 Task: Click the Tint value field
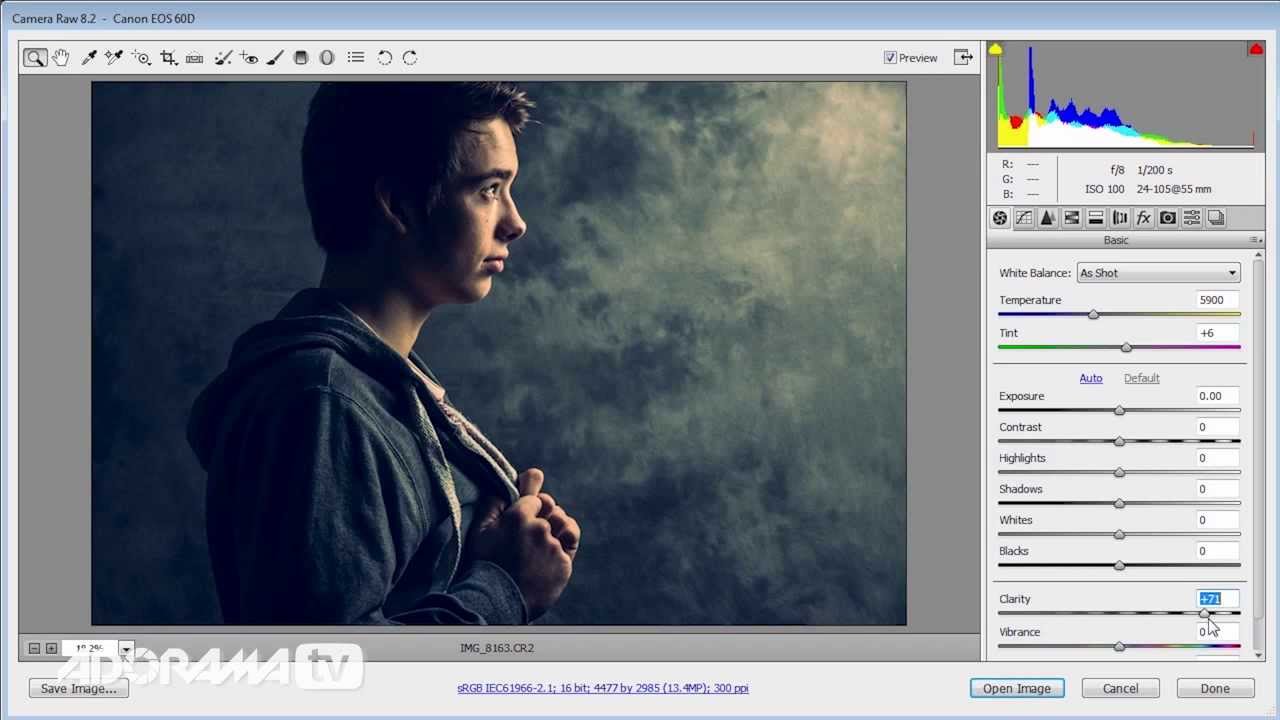(1218, 333)
